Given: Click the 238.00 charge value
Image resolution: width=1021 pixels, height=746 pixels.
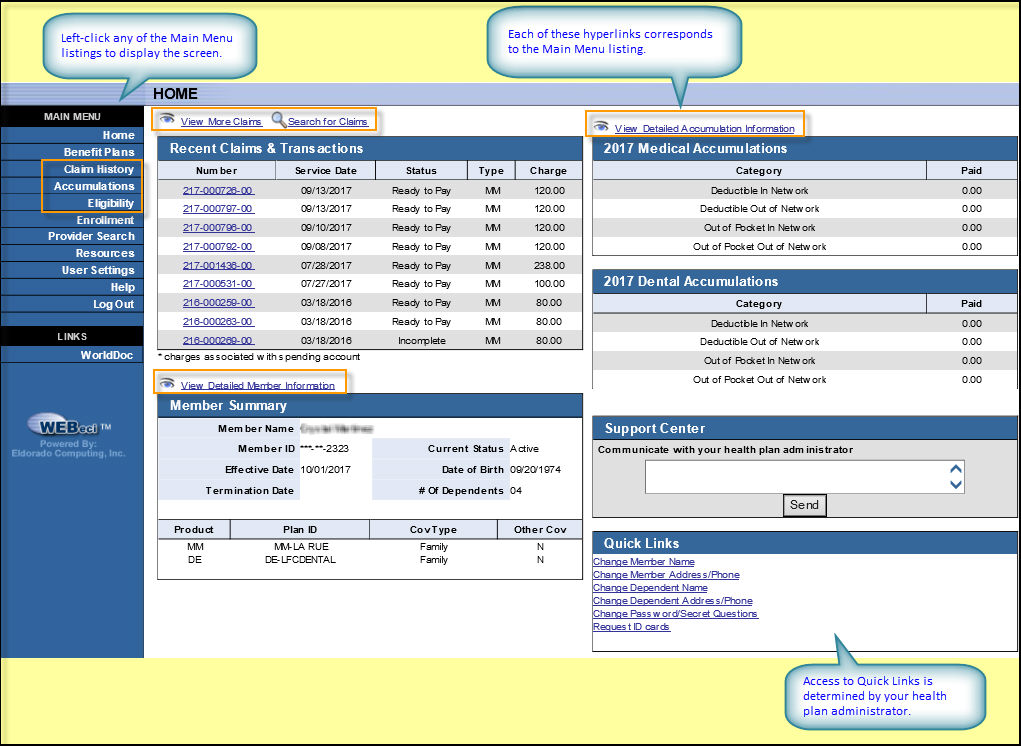Looking at the screenshot, I should 550,266.
